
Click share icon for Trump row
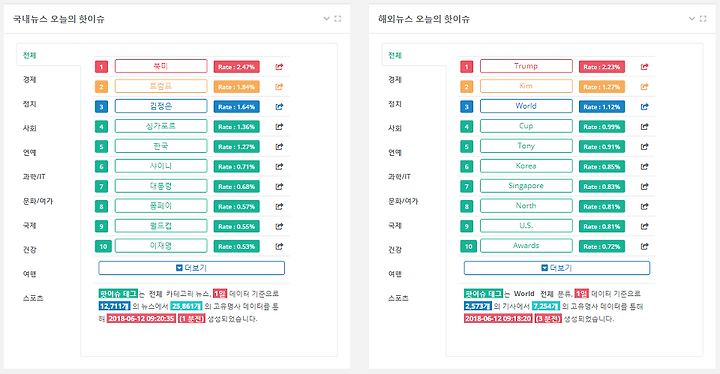644,67
